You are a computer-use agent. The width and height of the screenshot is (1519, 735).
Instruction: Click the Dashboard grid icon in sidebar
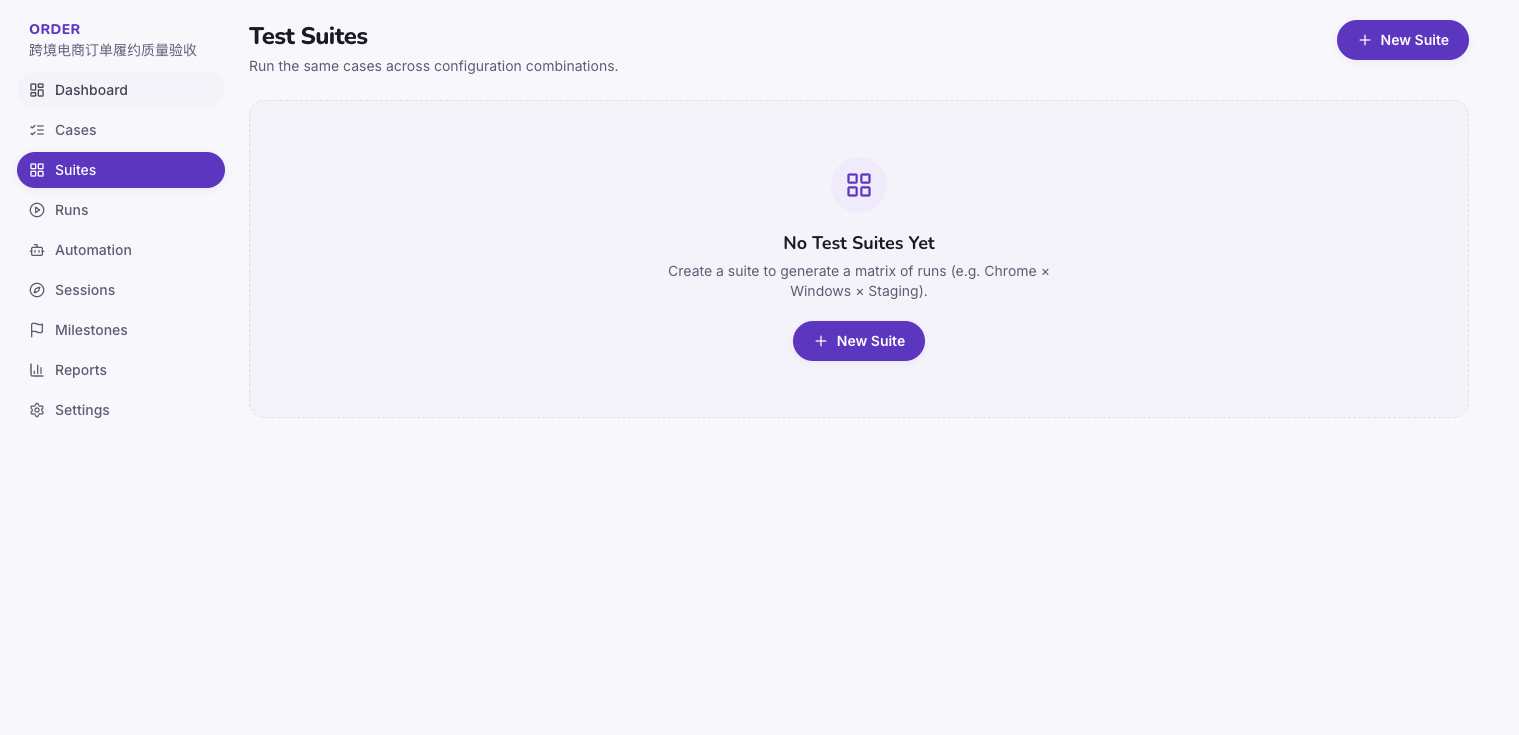[x=37, y=90]
